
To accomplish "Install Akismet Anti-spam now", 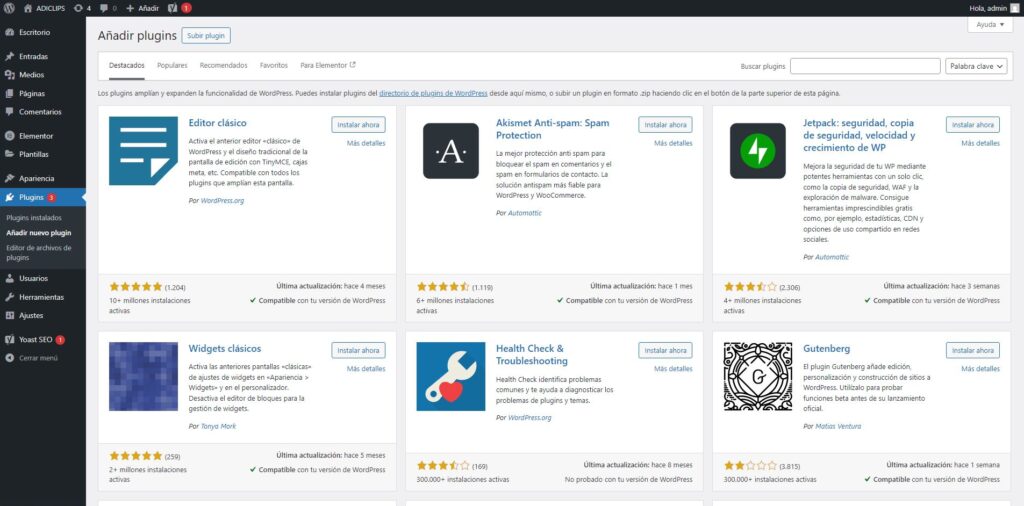I will pos(665,125).
